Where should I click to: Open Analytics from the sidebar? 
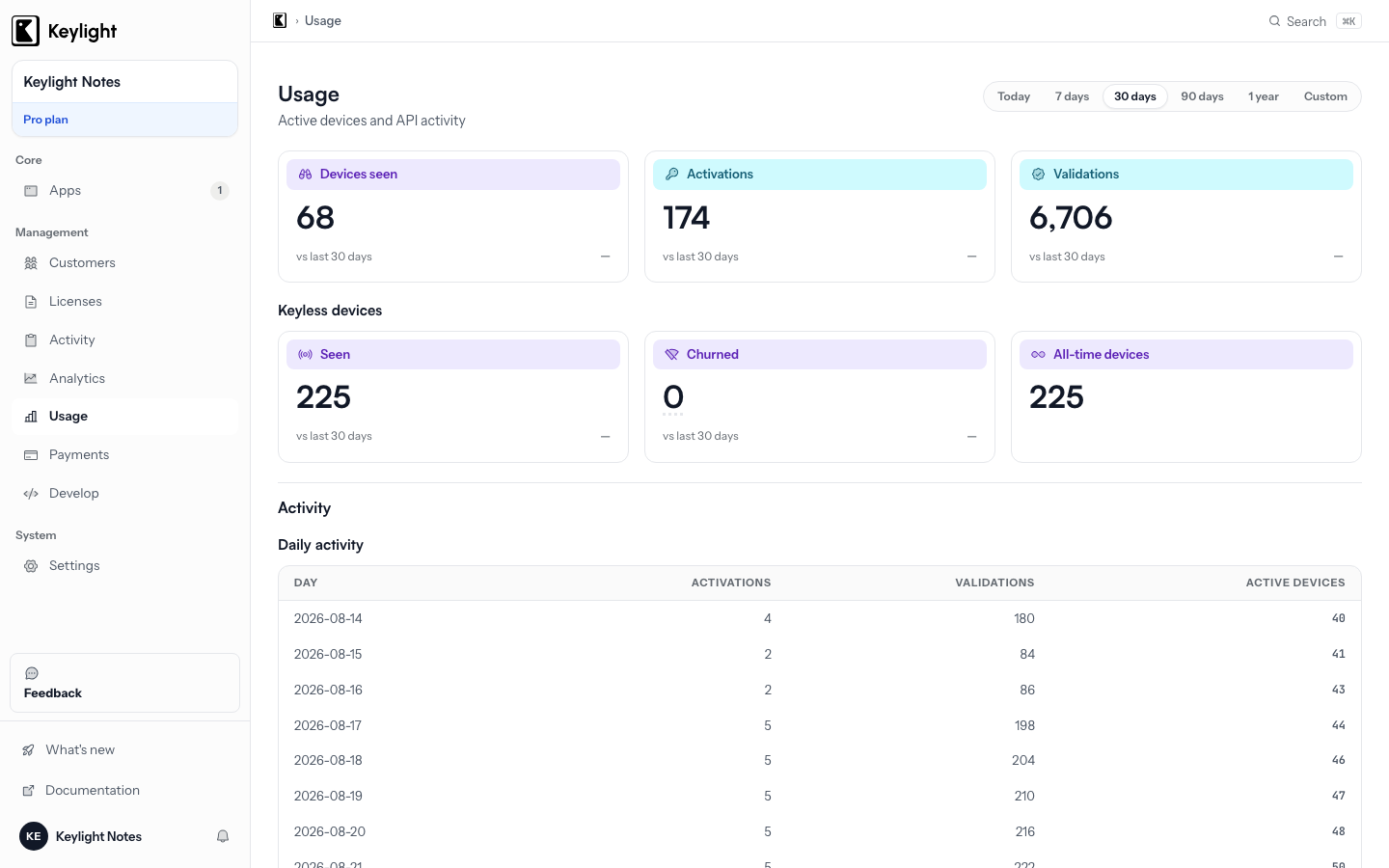point(124,379)
